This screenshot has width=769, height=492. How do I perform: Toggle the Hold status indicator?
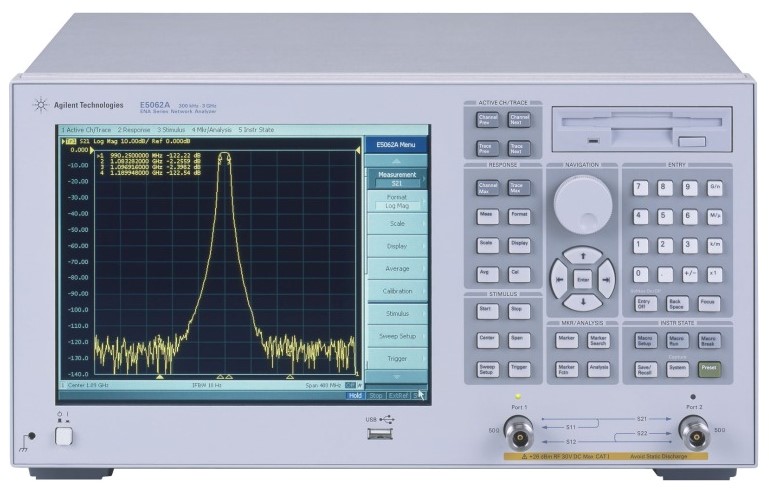tap(355, 395)
